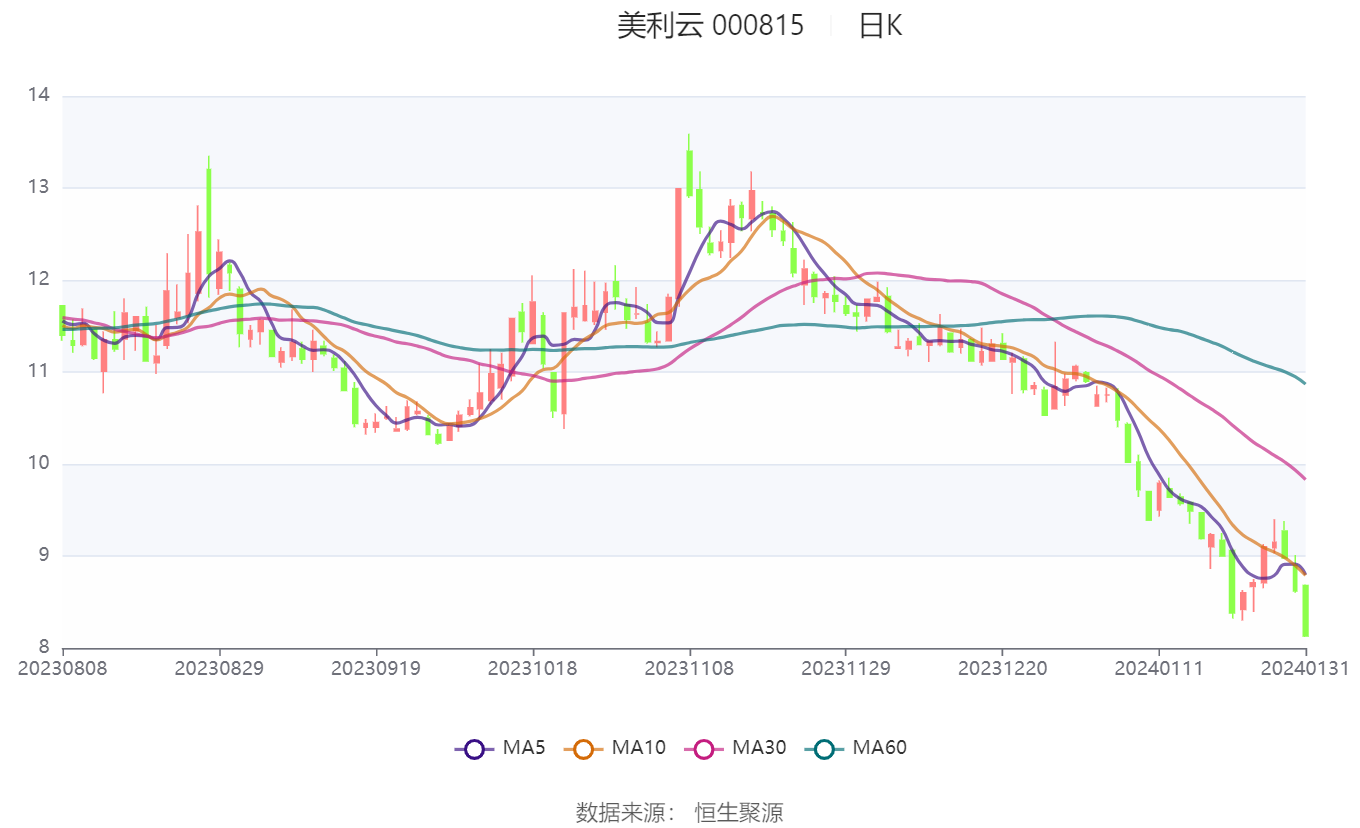This screenshot has height=828, width=1360.
Task: Click the y-axis value 9
Action: (x=44, y=556)
